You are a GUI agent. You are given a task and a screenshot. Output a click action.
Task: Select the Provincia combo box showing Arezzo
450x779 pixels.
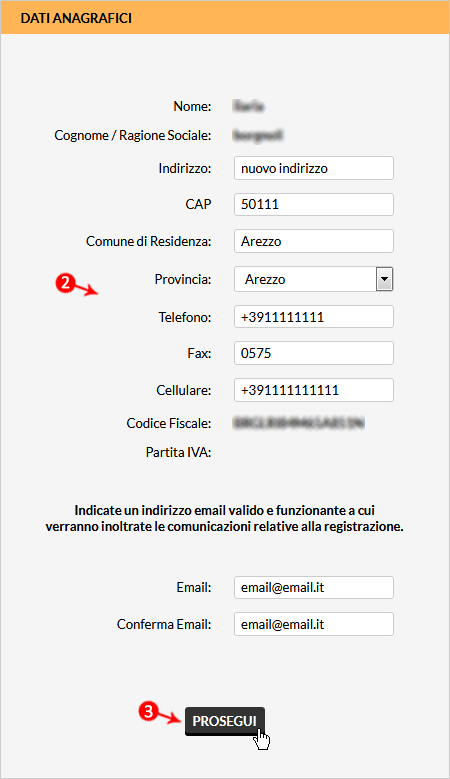tap(314, 279)
